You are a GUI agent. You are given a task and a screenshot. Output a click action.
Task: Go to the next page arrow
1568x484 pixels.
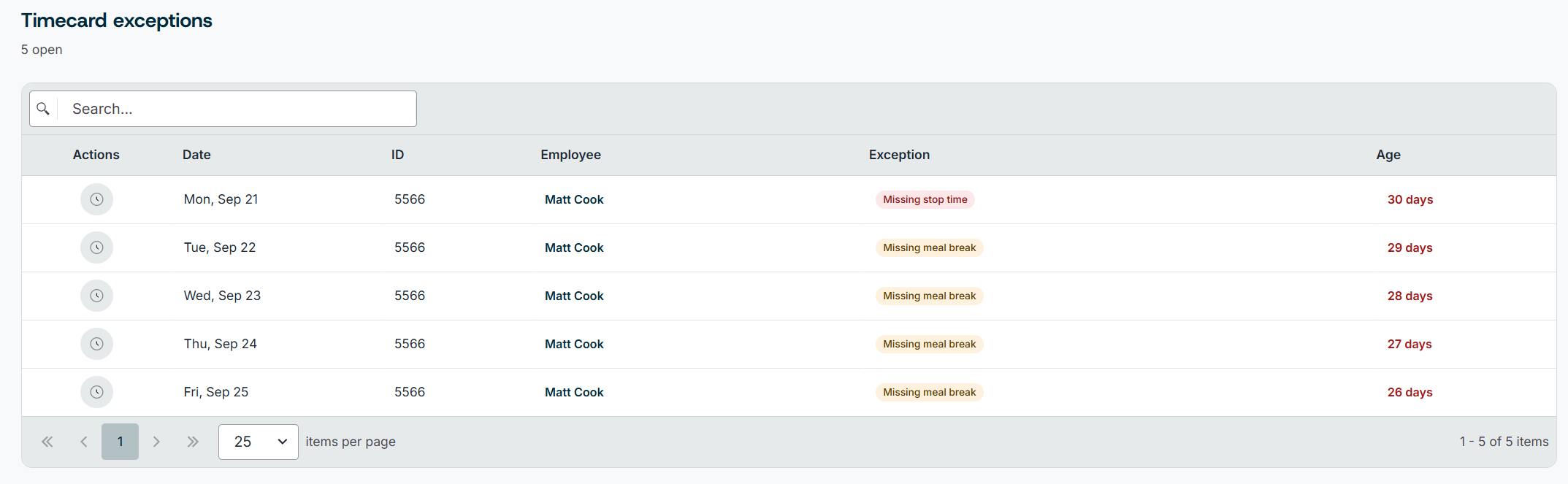[x=156, y=442]
